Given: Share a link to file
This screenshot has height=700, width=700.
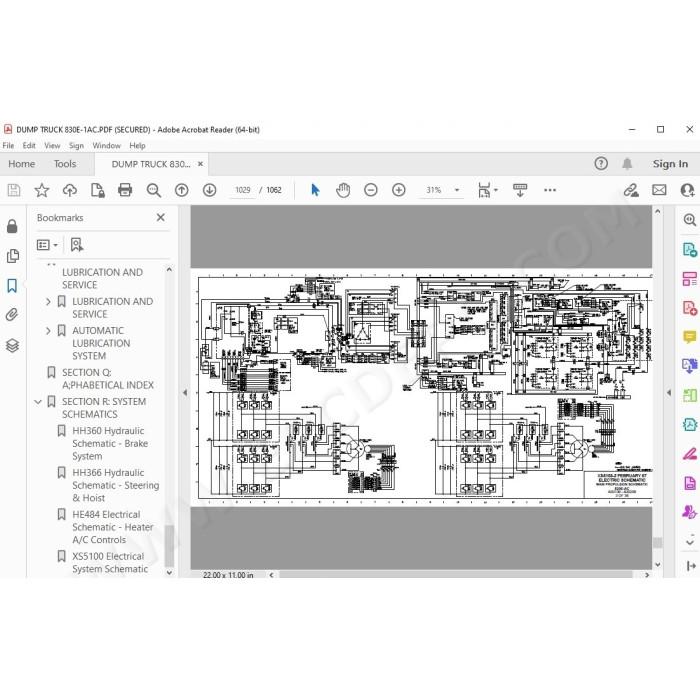Looking at the screenshot, I should click(x=631, y=190).
